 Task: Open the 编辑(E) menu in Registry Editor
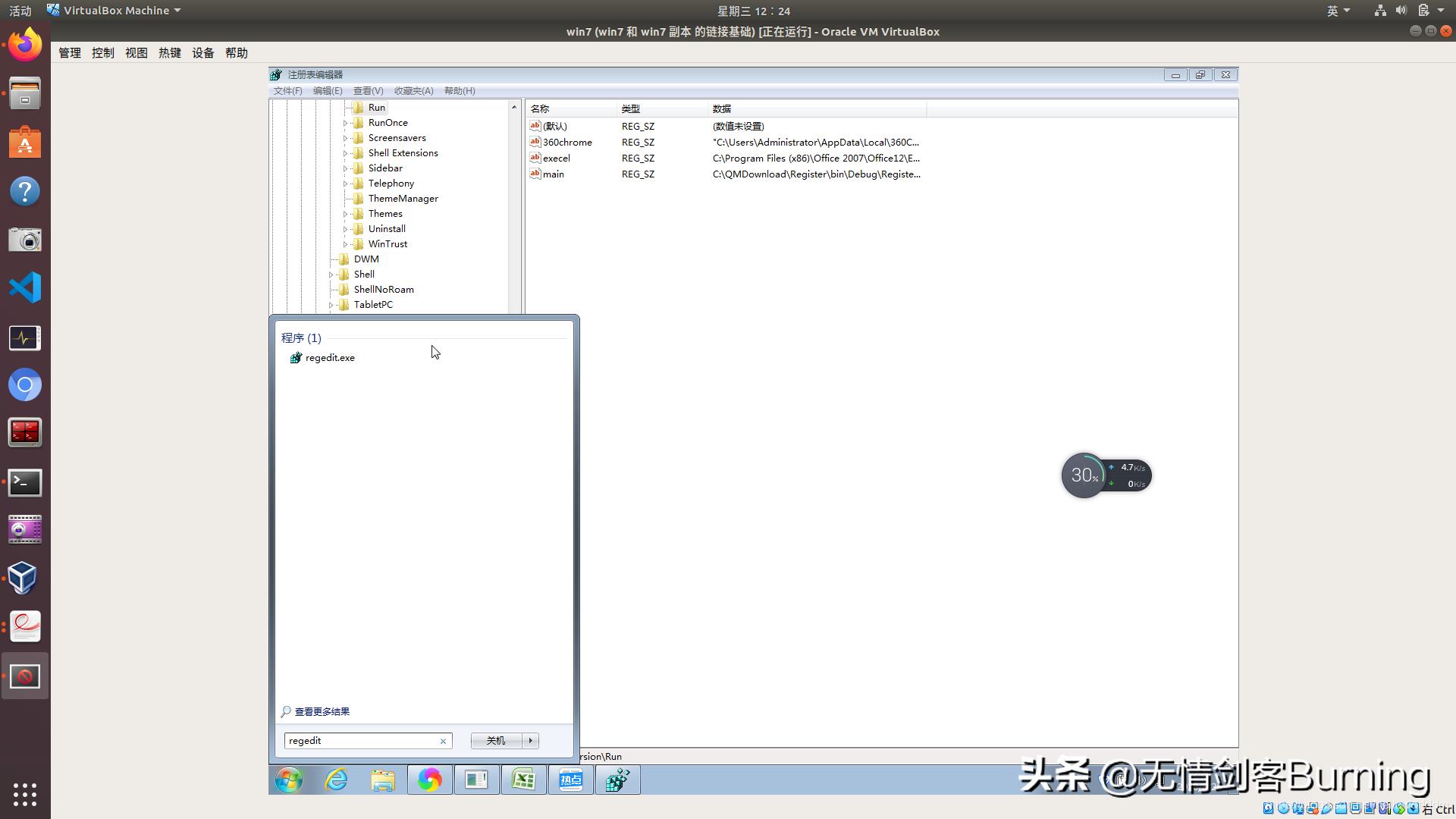click(327, 91)
